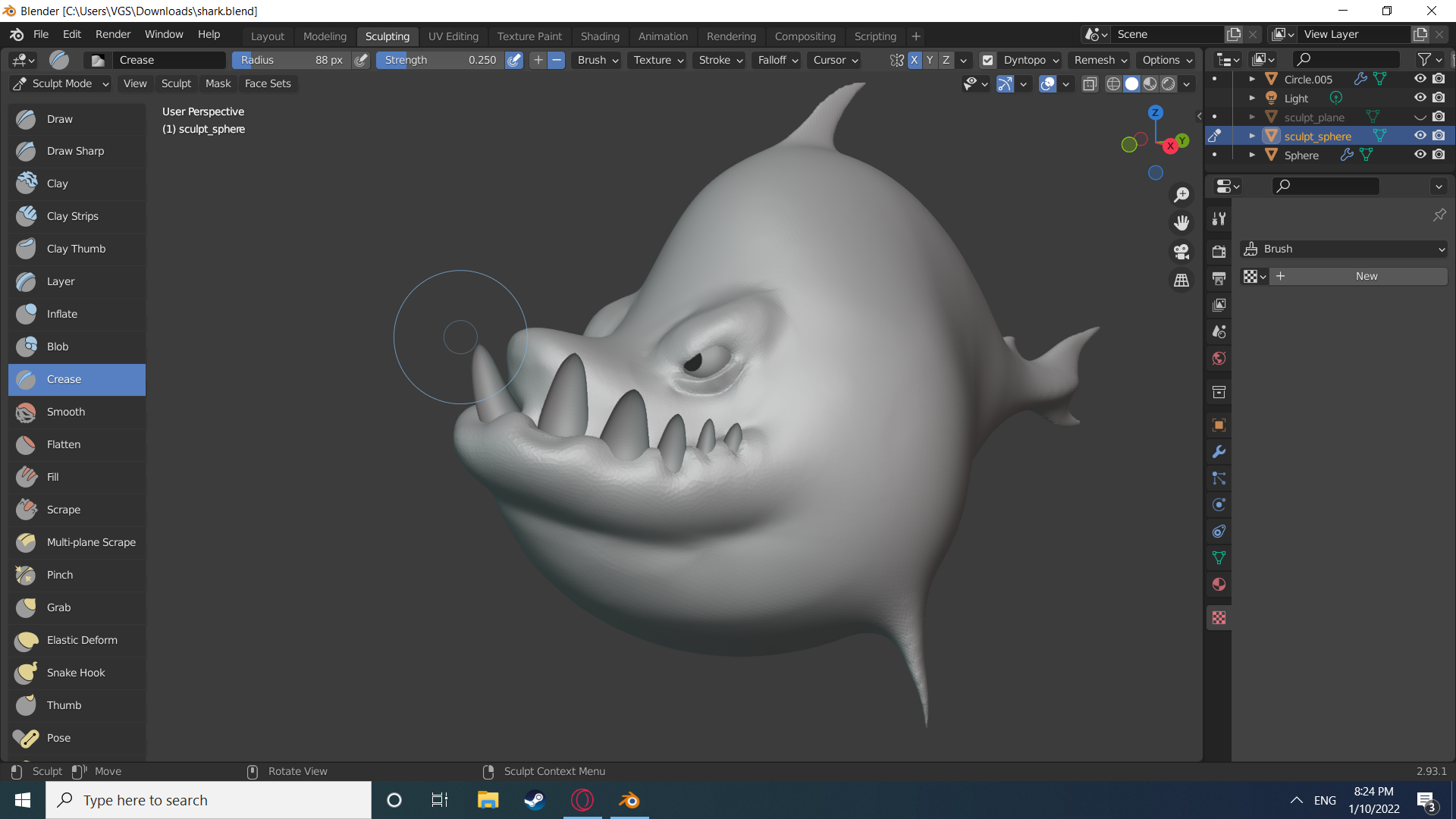Choose the Clay Strips brush
This screenshot has width=1456, height=819.
tap(72, 216)
